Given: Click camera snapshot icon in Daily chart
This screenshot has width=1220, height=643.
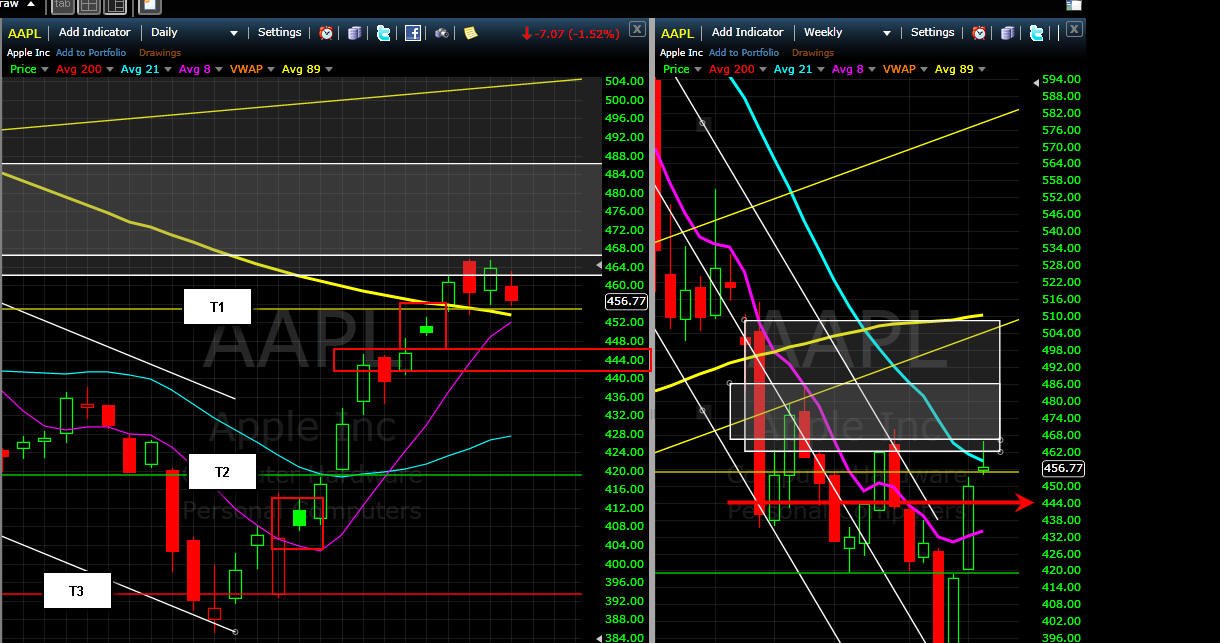Looking at the screenshot, I should pos(441,33).
